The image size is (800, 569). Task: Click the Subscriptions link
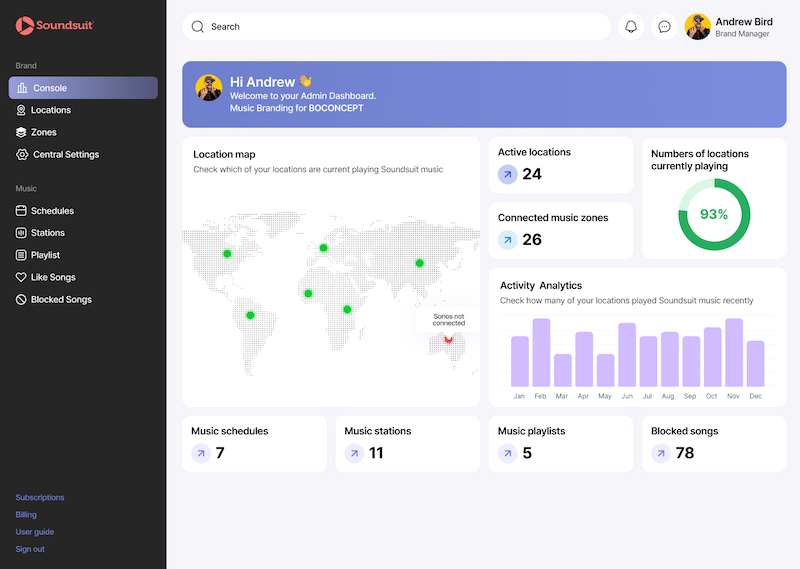click(40, 497)
